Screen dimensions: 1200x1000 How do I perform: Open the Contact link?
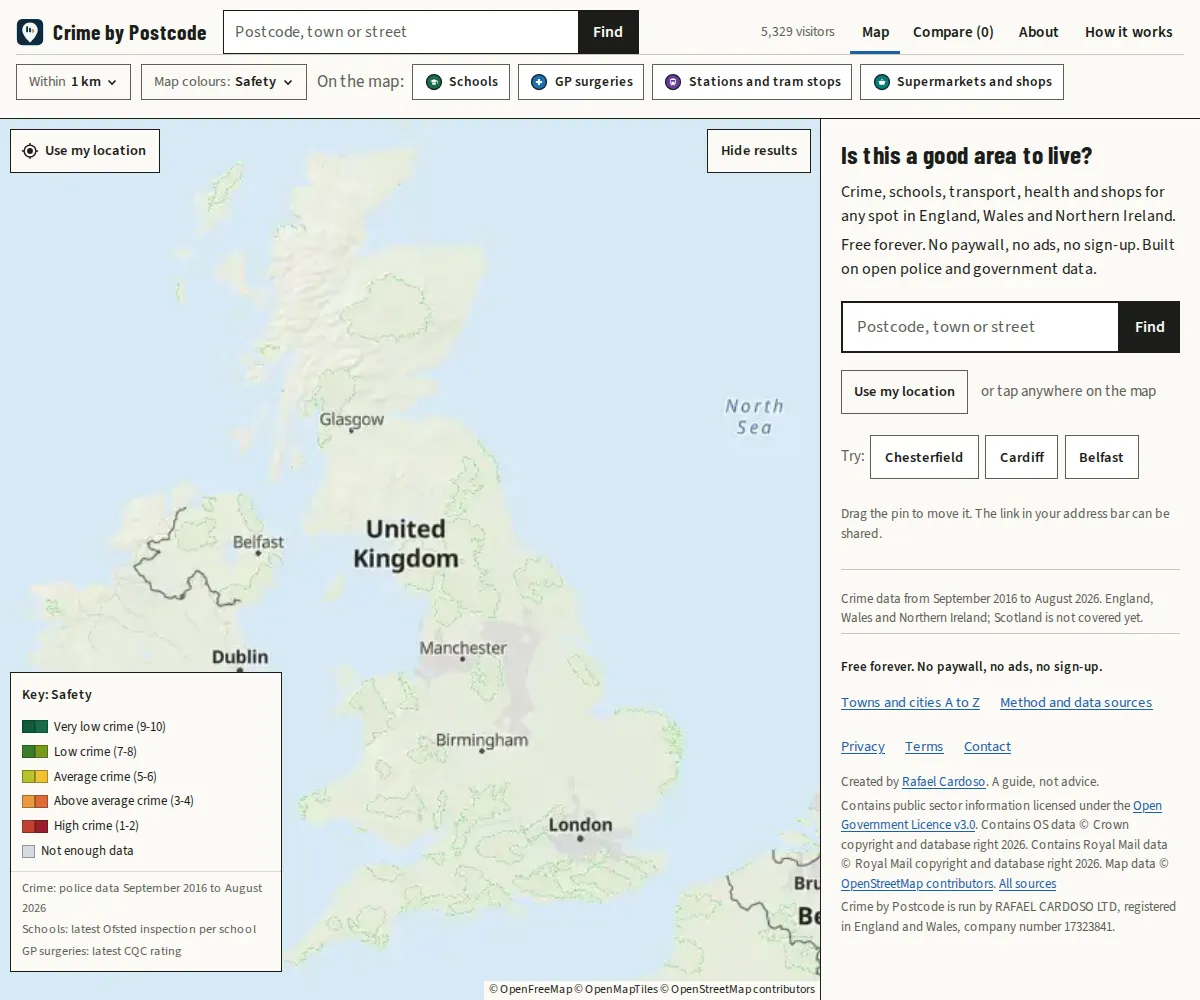pyautogui.click(x=987, y=746)
